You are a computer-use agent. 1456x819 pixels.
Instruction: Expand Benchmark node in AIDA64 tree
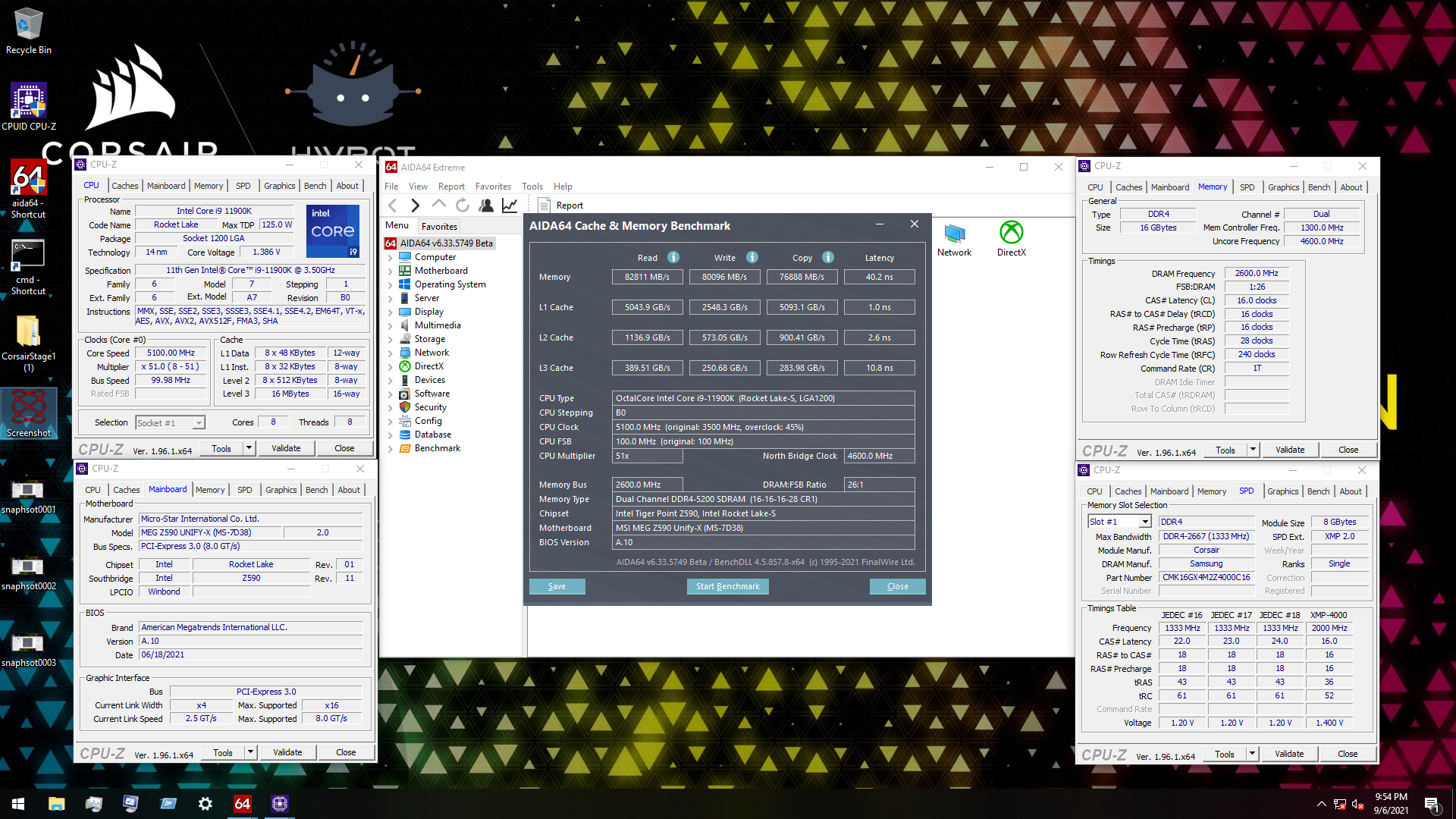coord(391,448)
